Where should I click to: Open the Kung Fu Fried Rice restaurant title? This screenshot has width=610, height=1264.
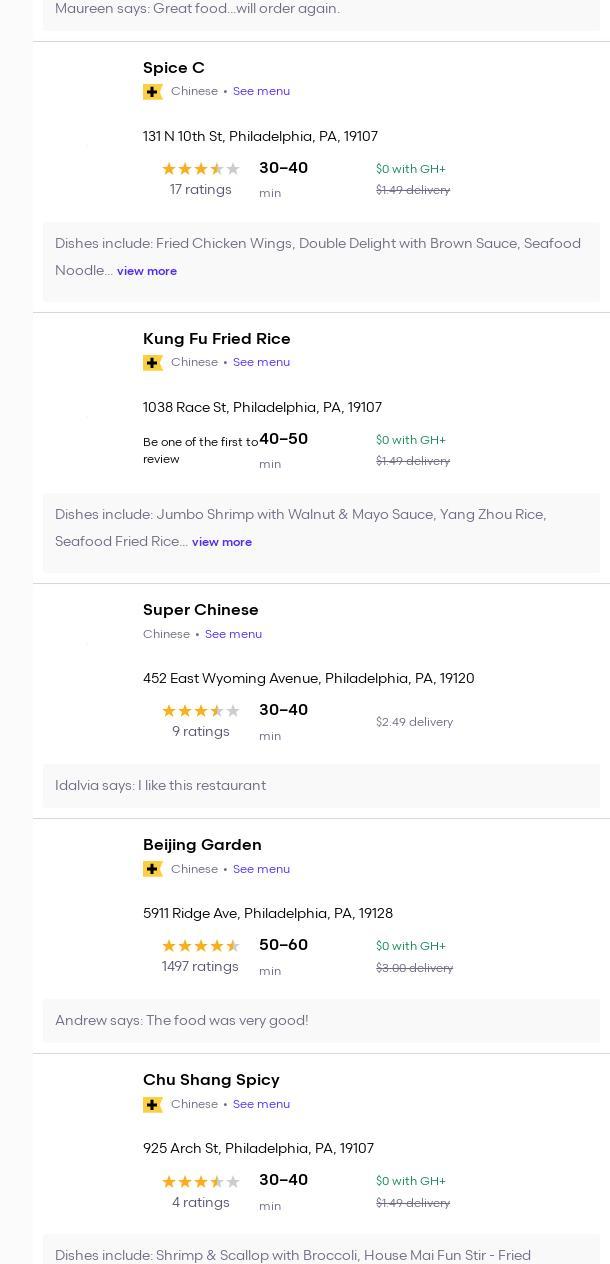(x=217, y=339)
